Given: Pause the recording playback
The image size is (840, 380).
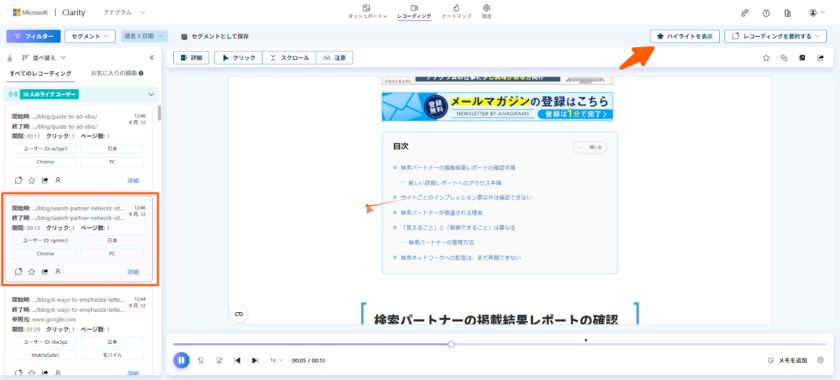Looking at the screenshot, I should pyautogui.click(x=181, y=360).
